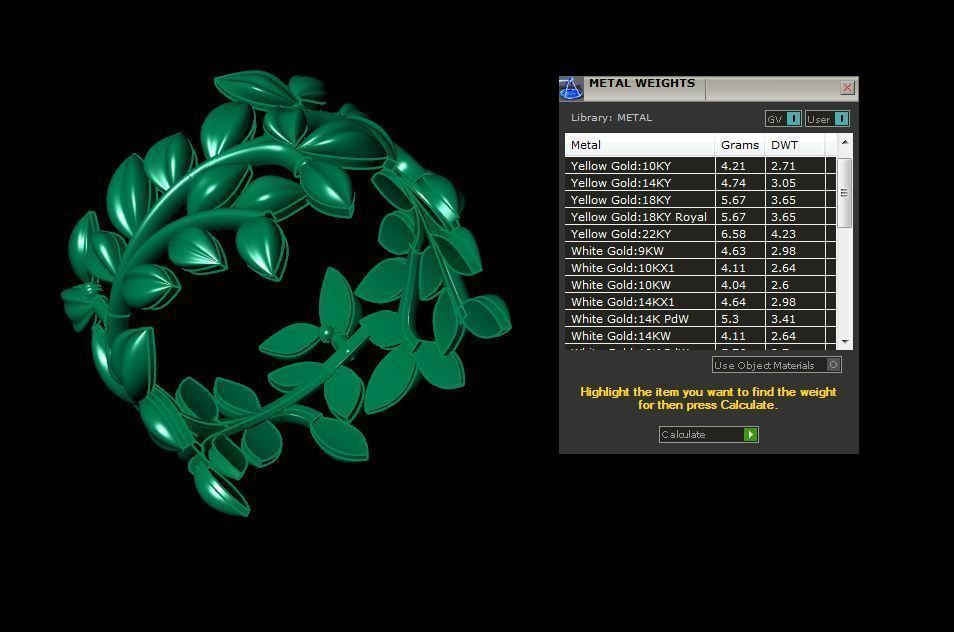The width and height of the screenshot is (954, 632).
Task: Enable Use Object Materials option
Action: click(776, 365)
